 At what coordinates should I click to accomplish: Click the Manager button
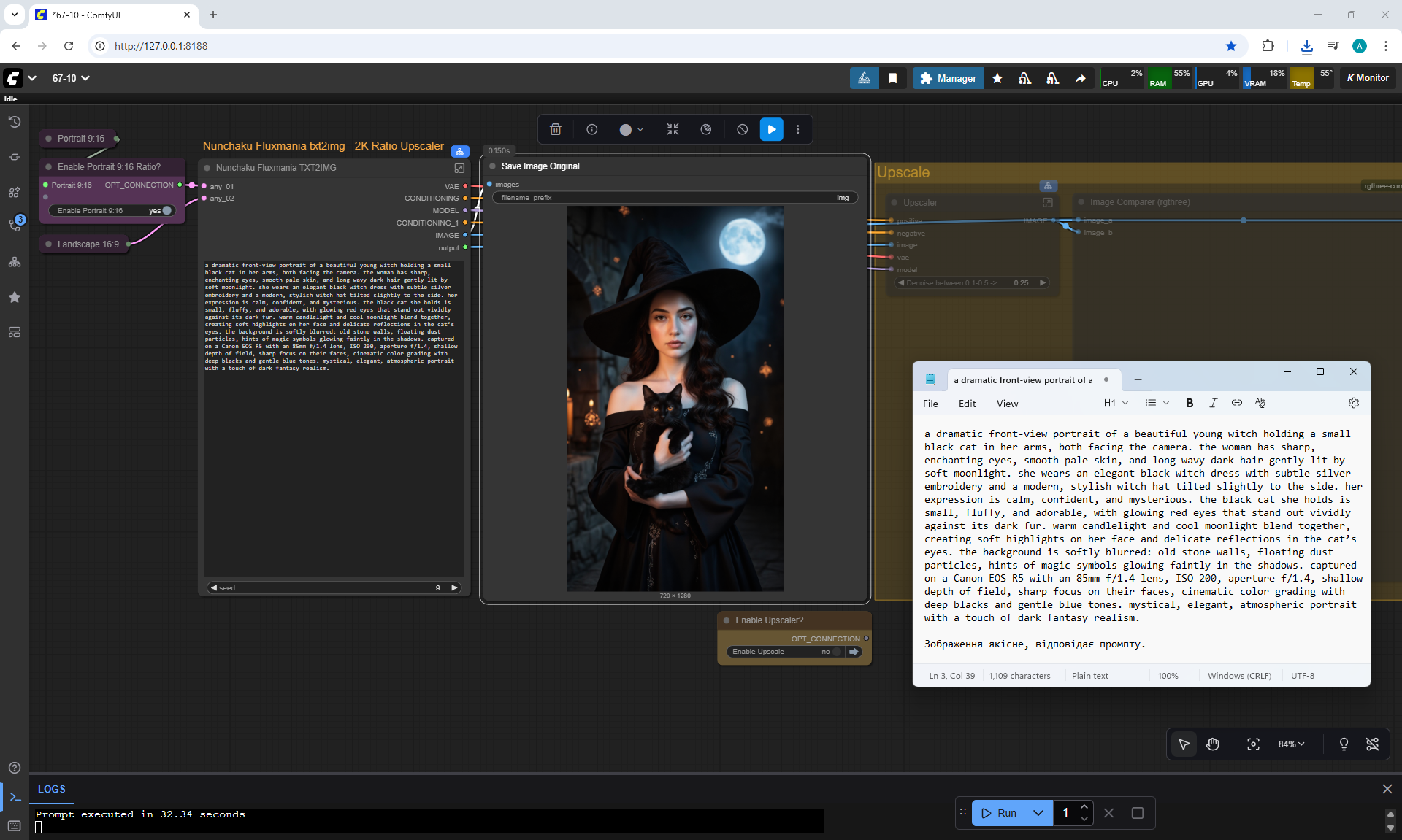948,78
